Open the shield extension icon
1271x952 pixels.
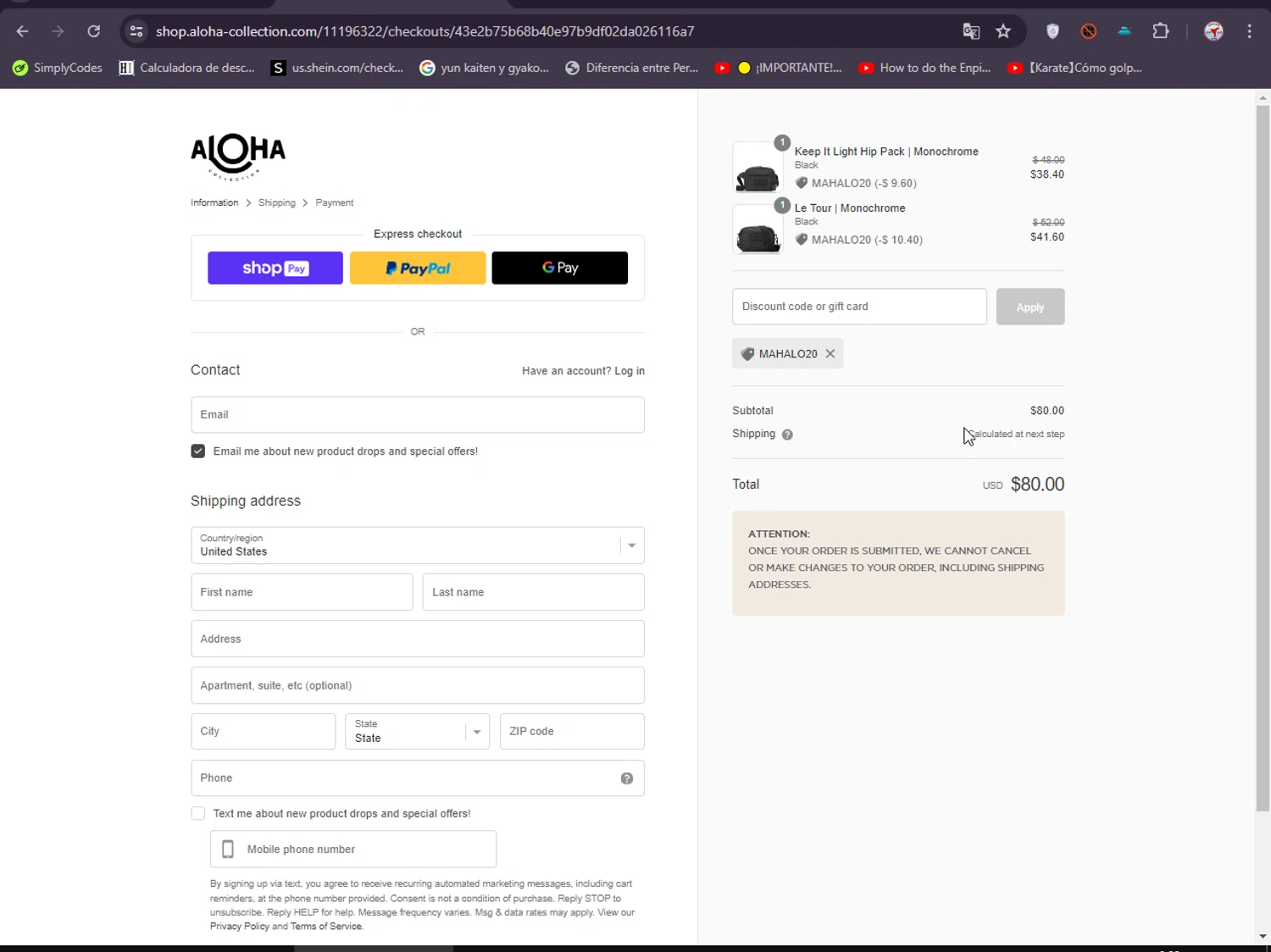coord(1052,31)
